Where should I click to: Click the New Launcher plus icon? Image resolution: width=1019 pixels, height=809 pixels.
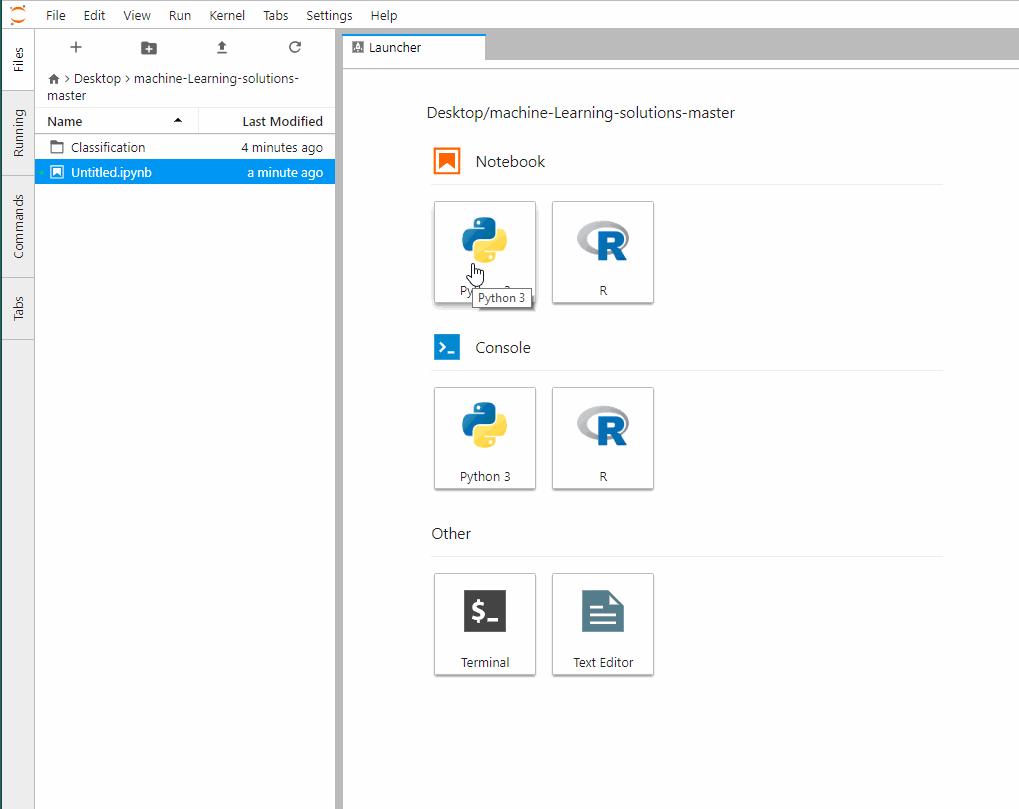(76, 47)
